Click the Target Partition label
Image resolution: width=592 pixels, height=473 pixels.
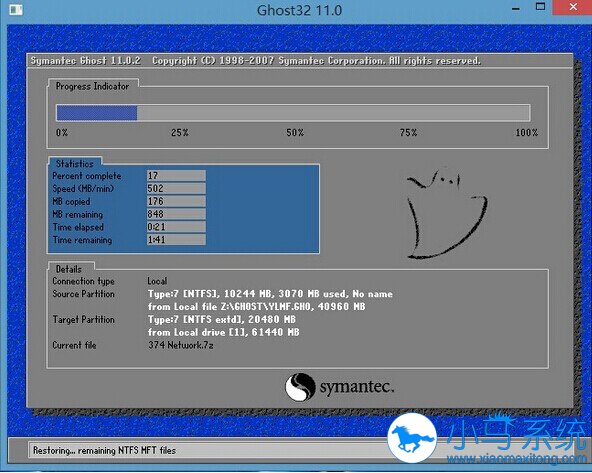point(83,320)
